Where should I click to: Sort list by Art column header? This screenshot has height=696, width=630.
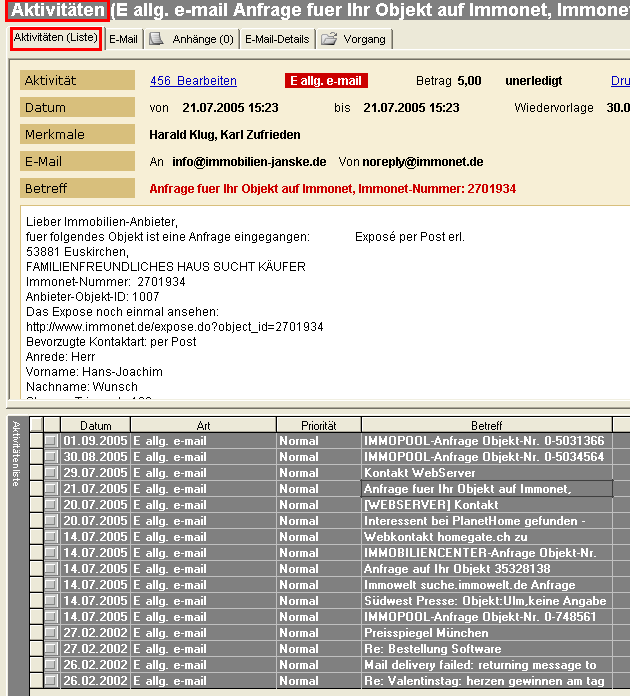203,426
